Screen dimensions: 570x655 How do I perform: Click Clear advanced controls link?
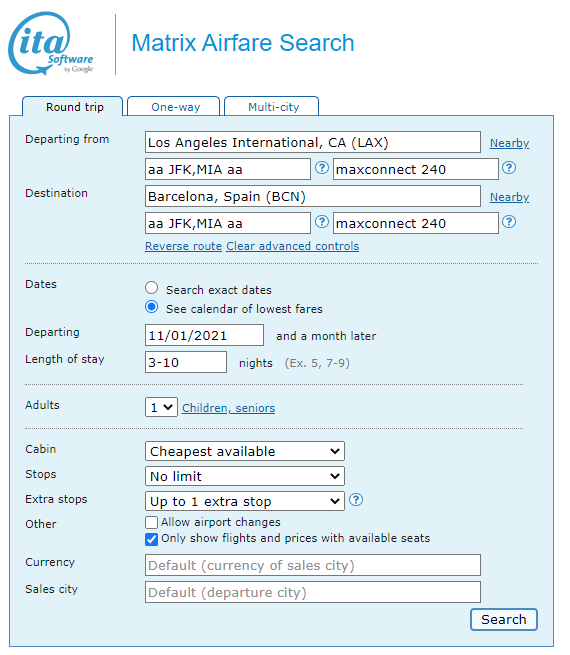(x=293, y=246)
